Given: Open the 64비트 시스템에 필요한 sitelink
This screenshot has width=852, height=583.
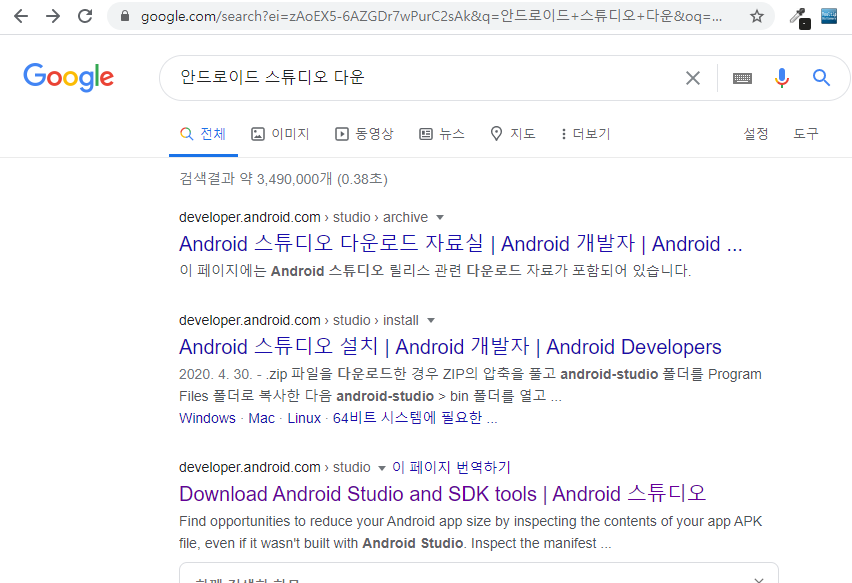Looking at the screenshot, I should click(415, 418).
